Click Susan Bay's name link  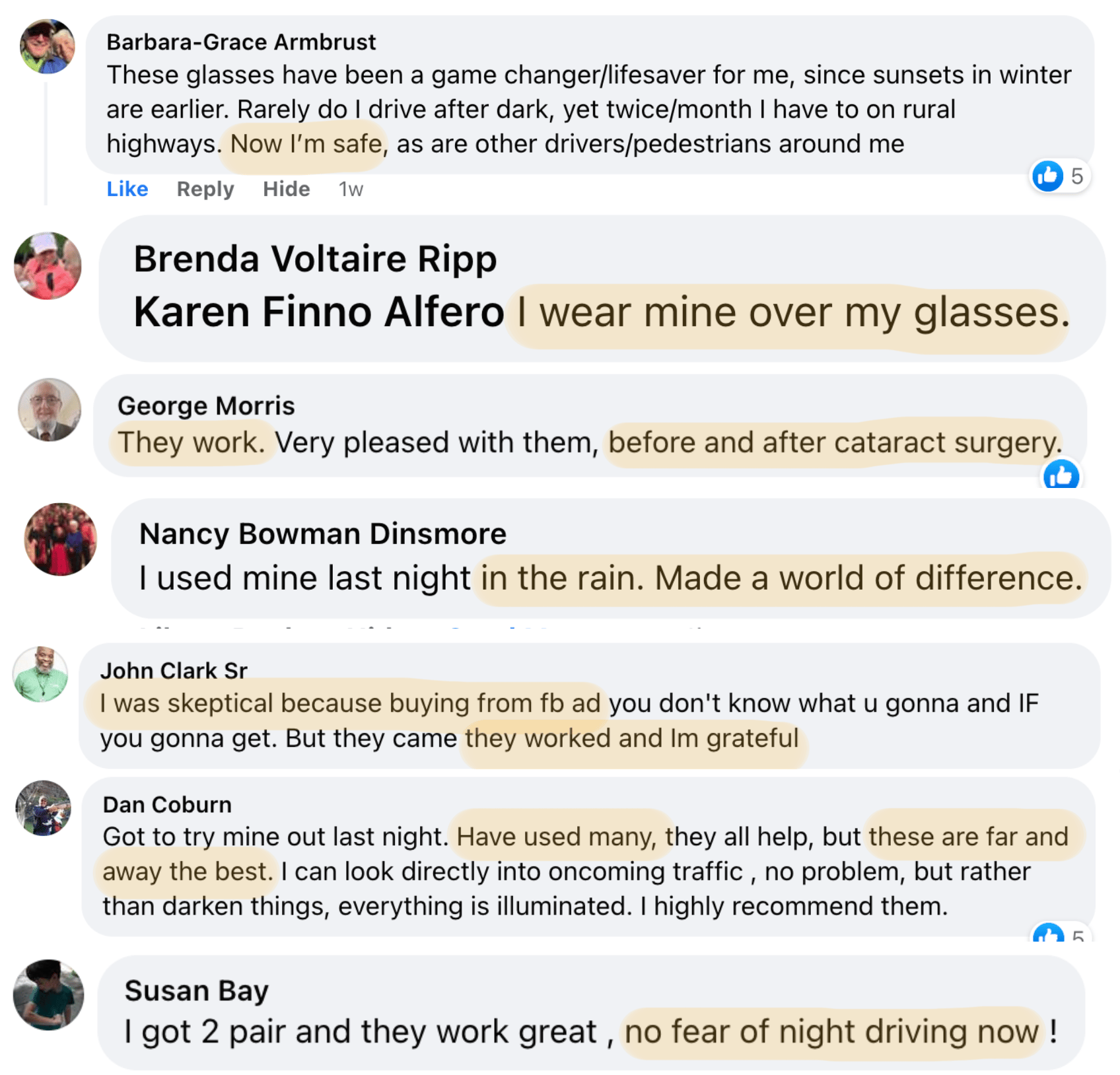point(197,990)
